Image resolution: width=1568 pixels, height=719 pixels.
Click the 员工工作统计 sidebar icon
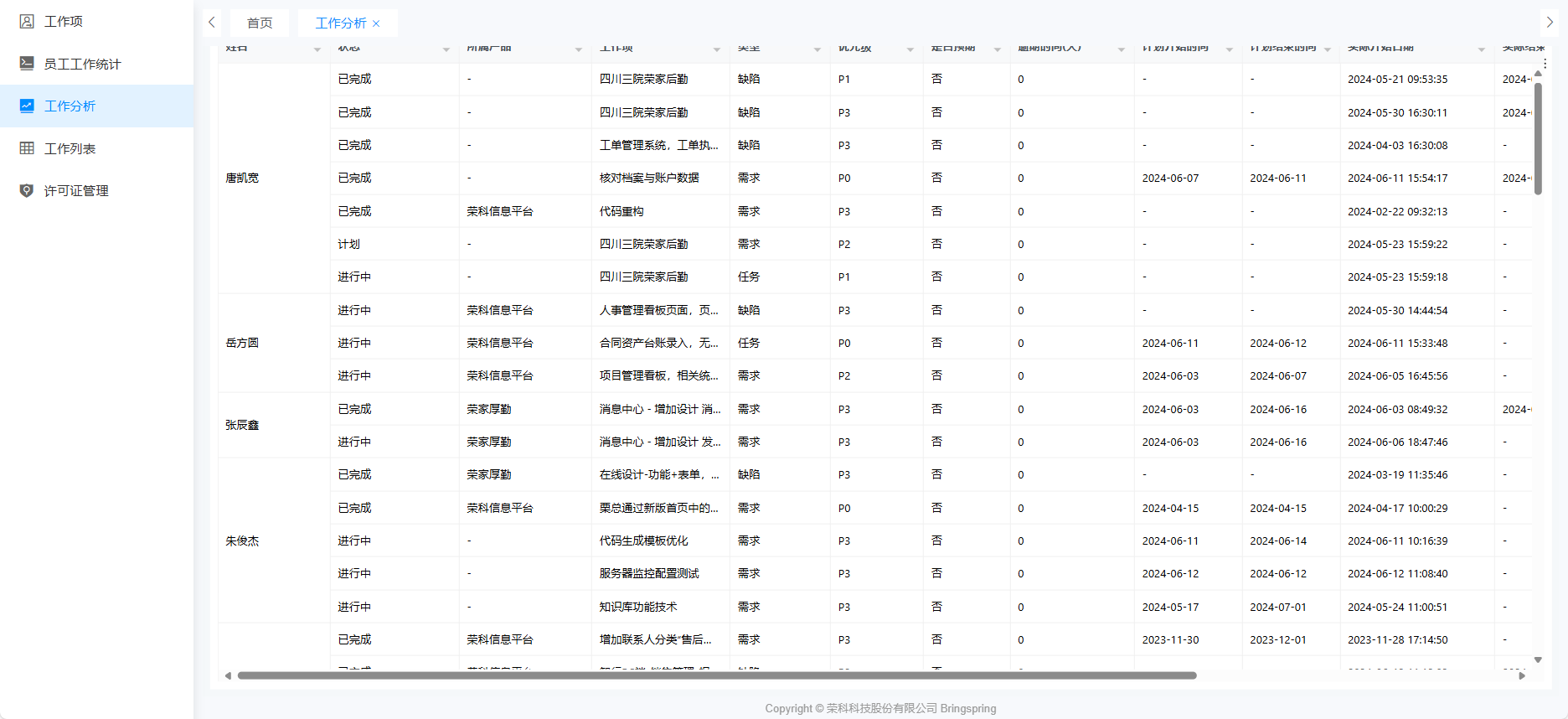(27, 64)
